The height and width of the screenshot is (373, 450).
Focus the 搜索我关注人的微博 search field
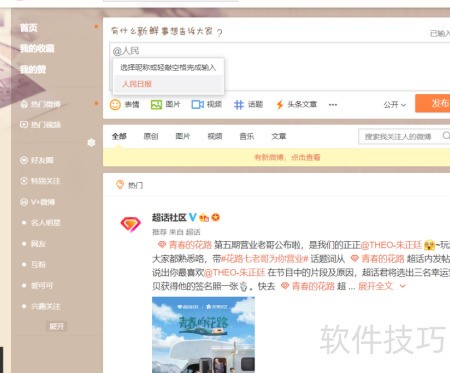click(x=399, y=136)
